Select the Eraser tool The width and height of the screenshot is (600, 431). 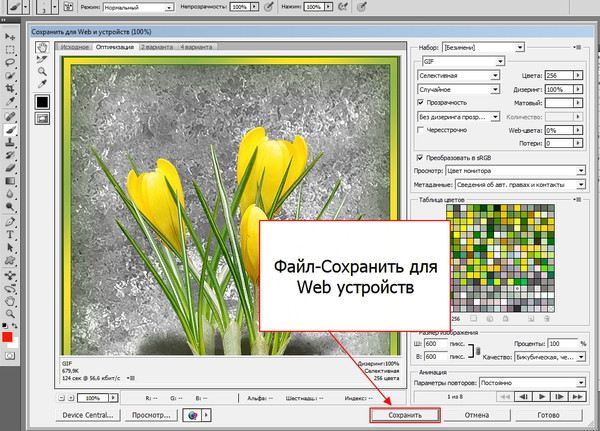click(10, 168)
